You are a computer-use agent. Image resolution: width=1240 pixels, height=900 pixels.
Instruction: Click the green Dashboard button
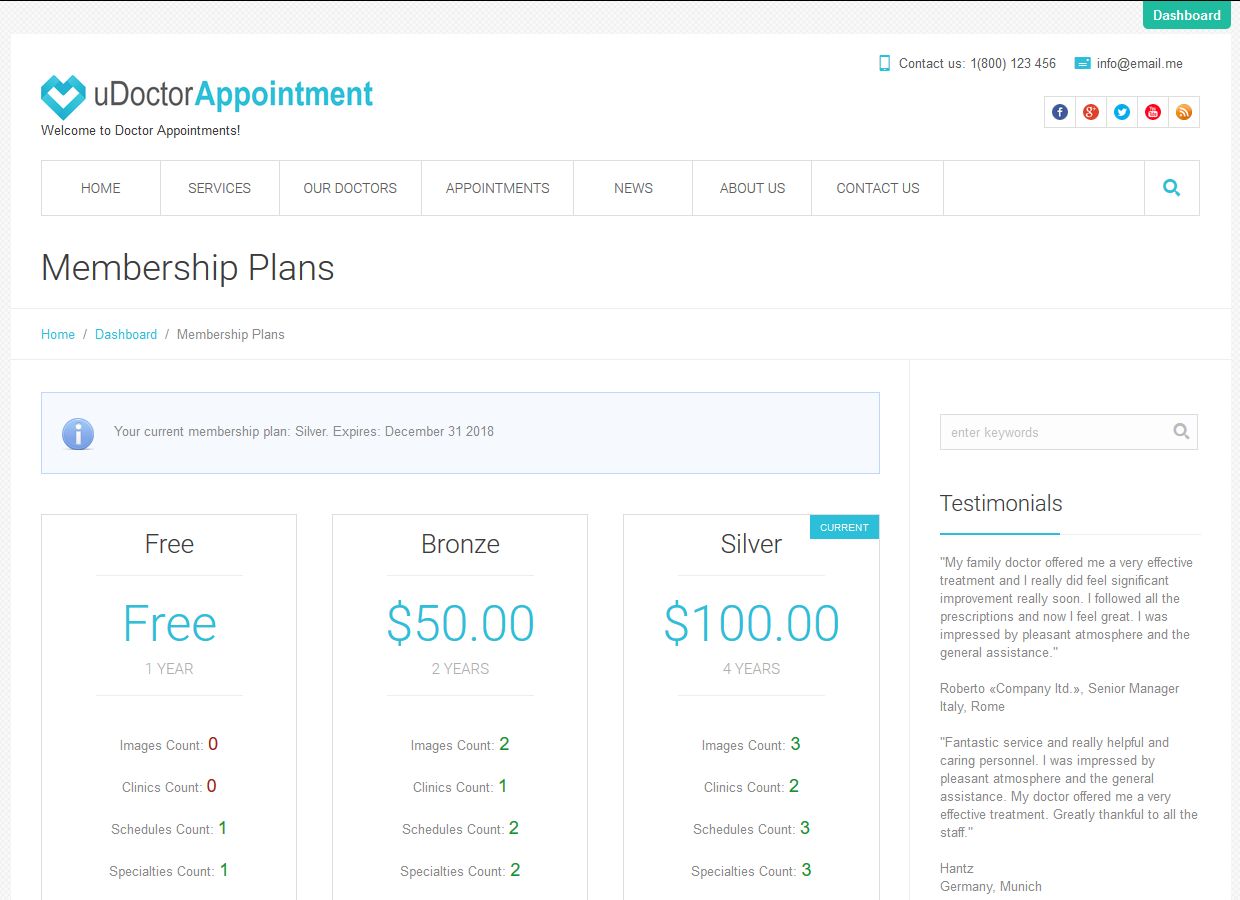[1186, 15]
